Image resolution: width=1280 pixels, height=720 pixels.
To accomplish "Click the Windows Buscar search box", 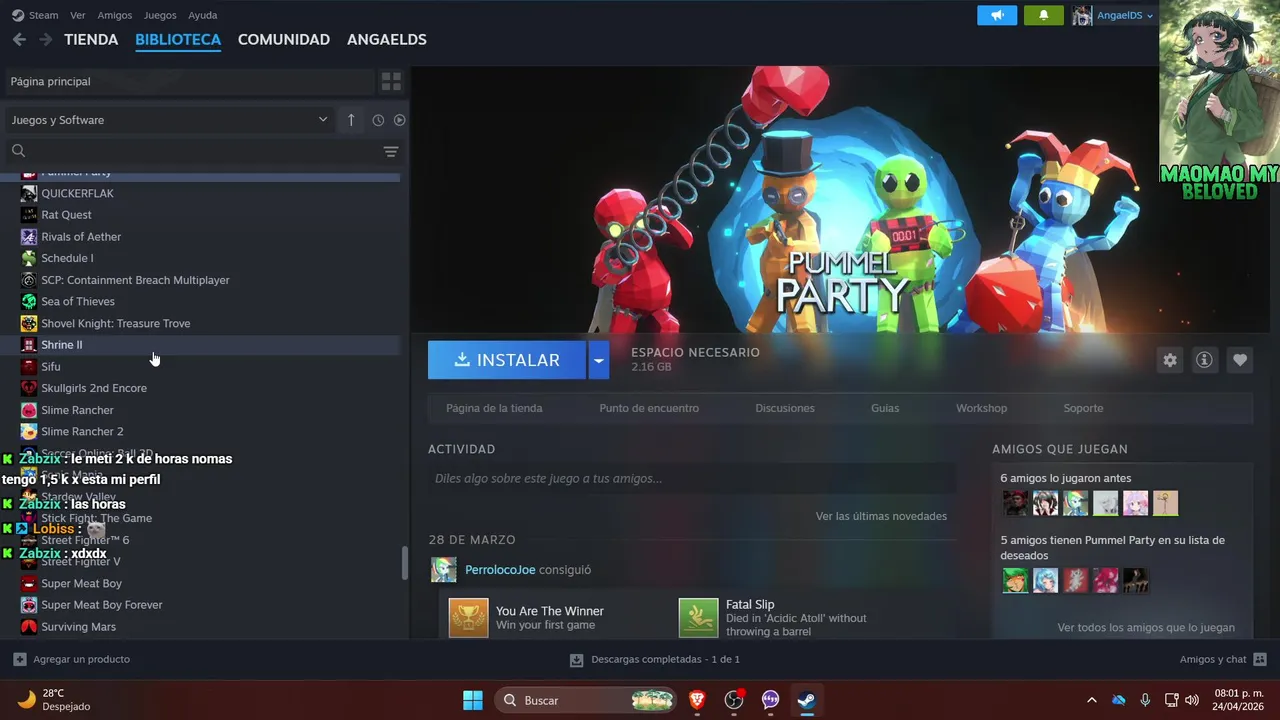I will point(585,700).
